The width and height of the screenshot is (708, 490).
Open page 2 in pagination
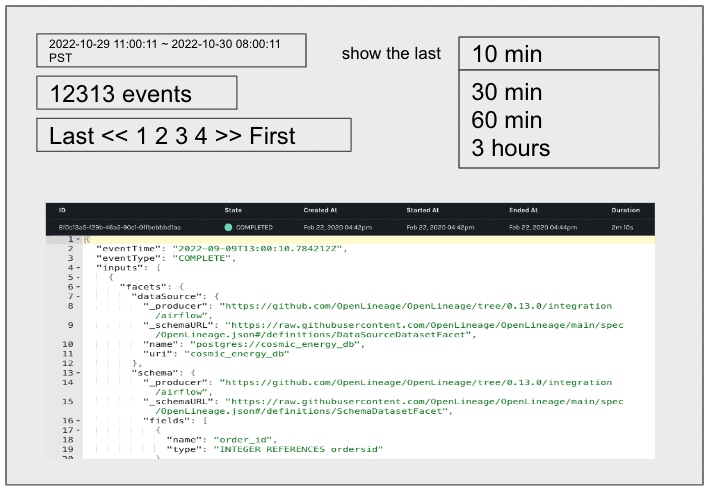click(161, 135)
